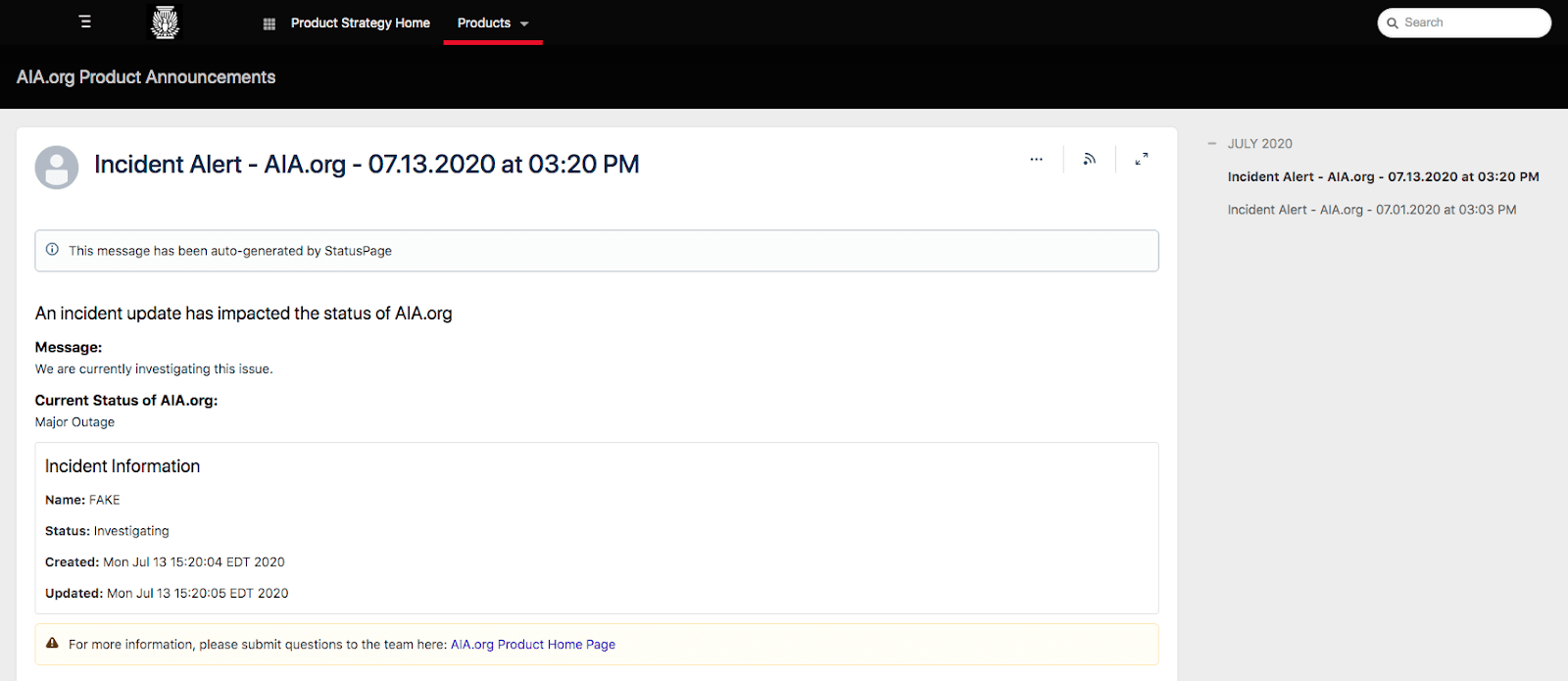The height and width of the screenshot is (681, 1568).
Task: Click the RSS feed icon
Action: click(1089, 159)
